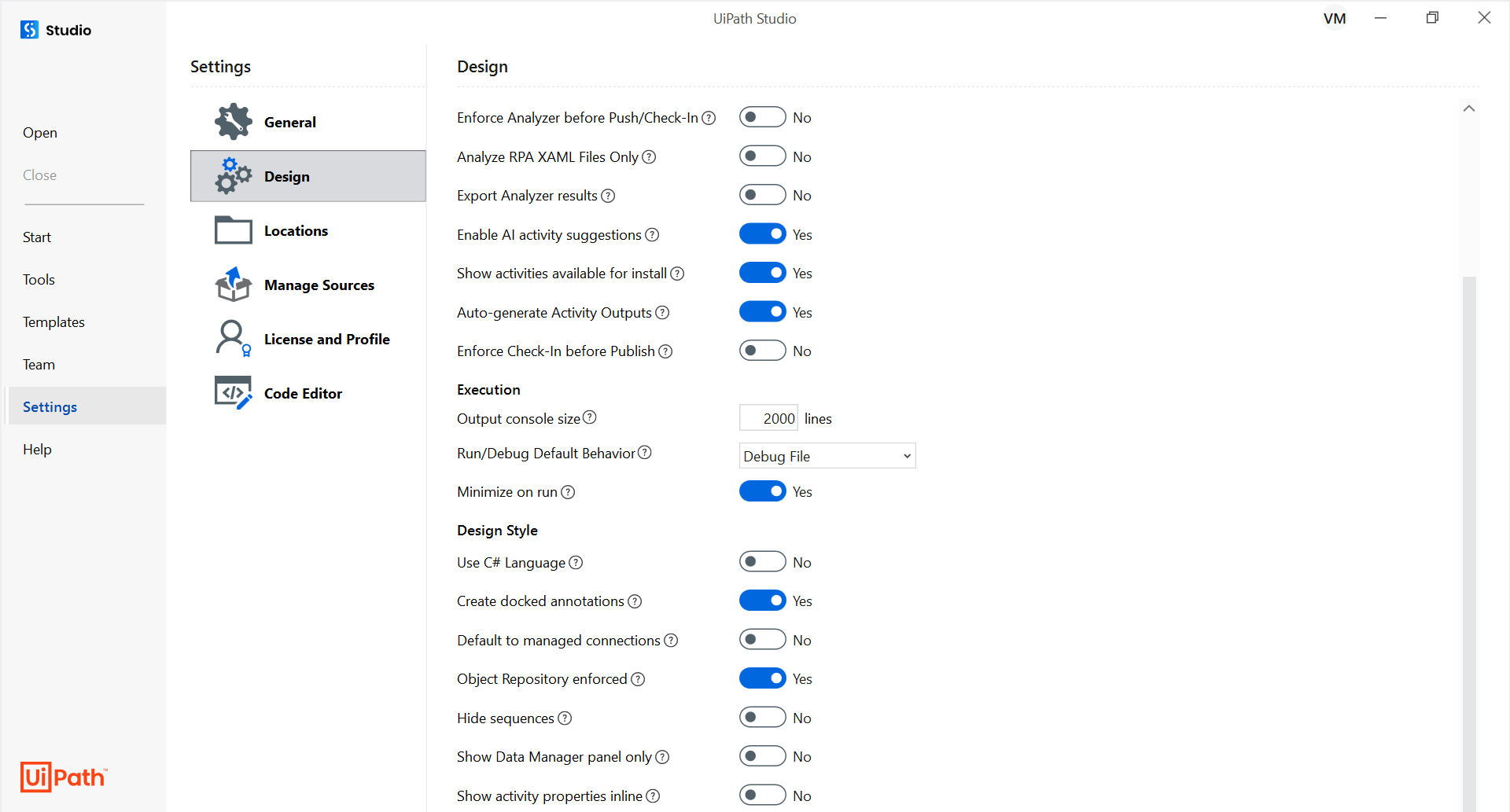Enable the Hide sequences switch
This screenshot has width=1510, height=812.
[762, 718]
